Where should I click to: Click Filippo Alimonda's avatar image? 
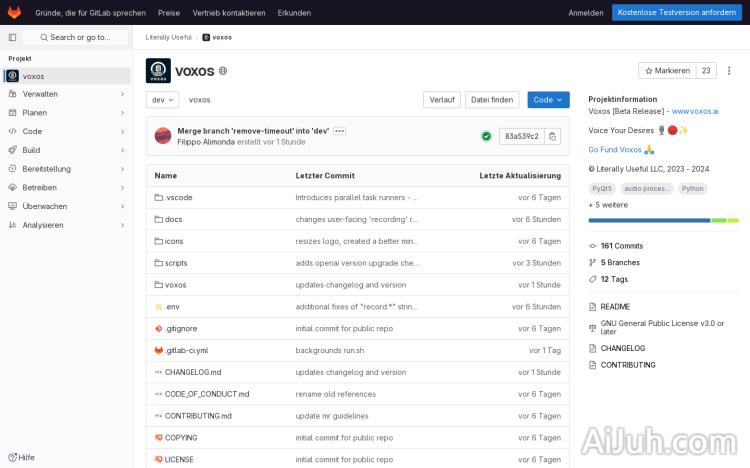click(x=163, y=136)
